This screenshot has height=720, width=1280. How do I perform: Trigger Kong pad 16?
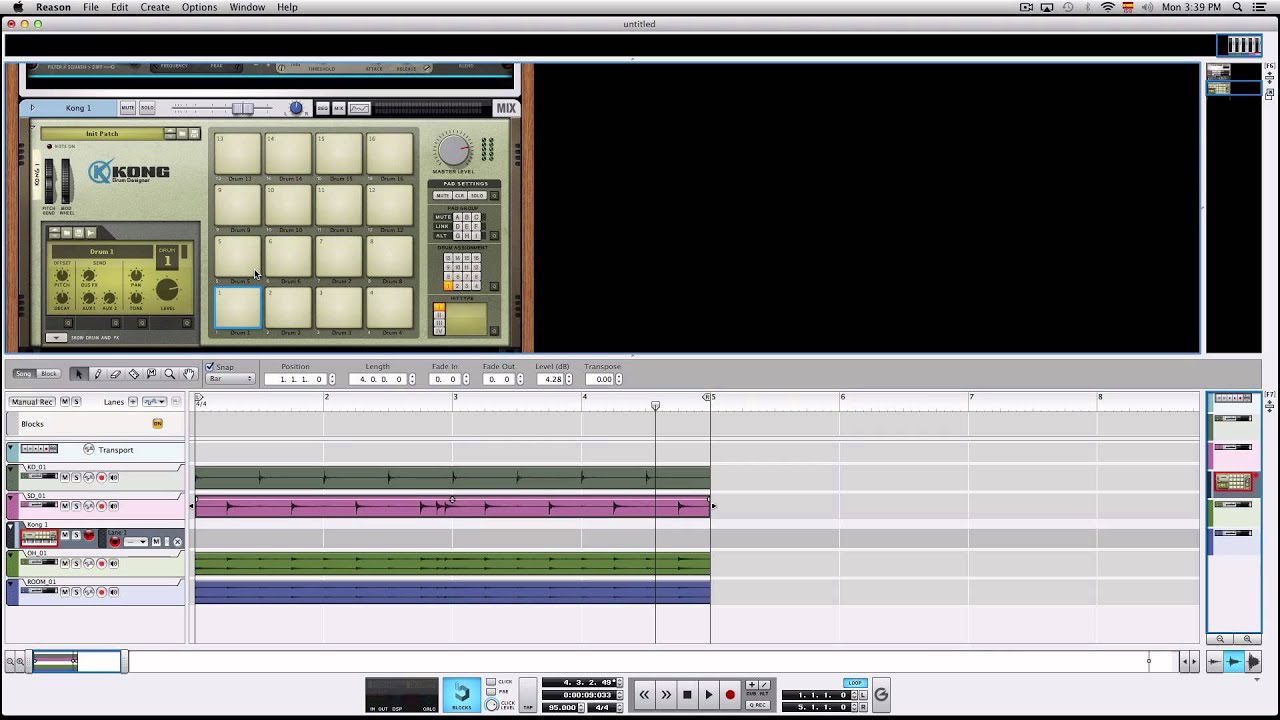pyautogui.click(x=390, y=153)
